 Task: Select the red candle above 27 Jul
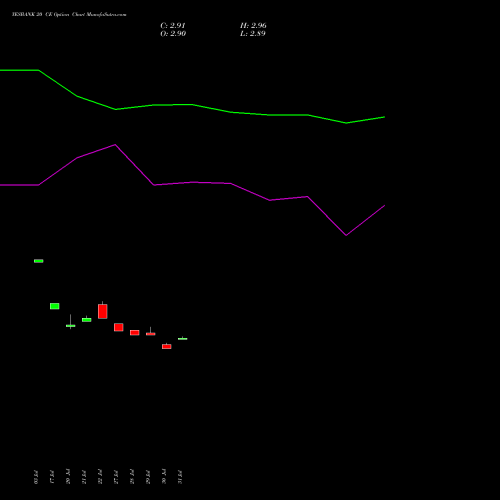(x=119, y=327)
